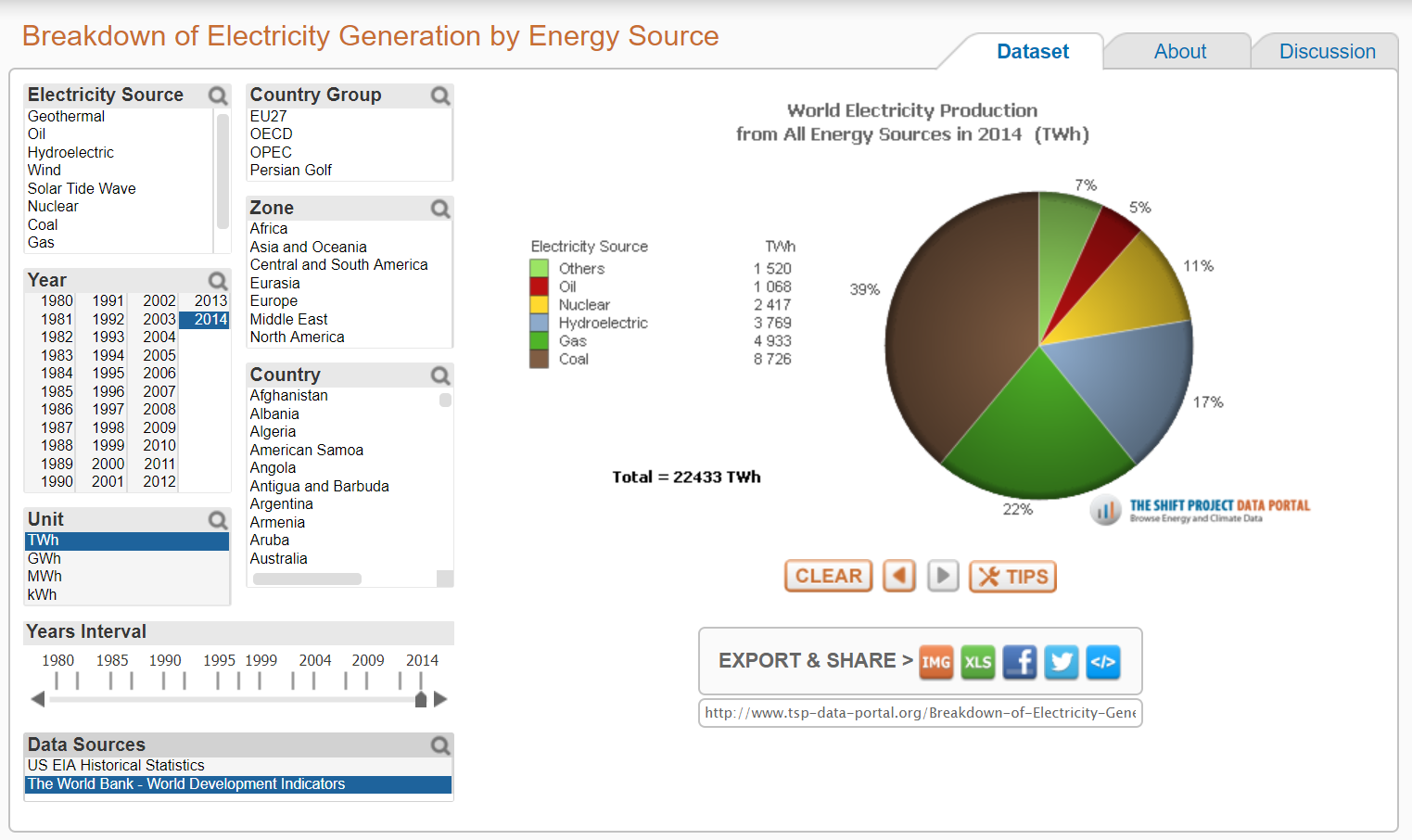Choose Nuclear in Electricity Source list

click(x=53, y=206)
